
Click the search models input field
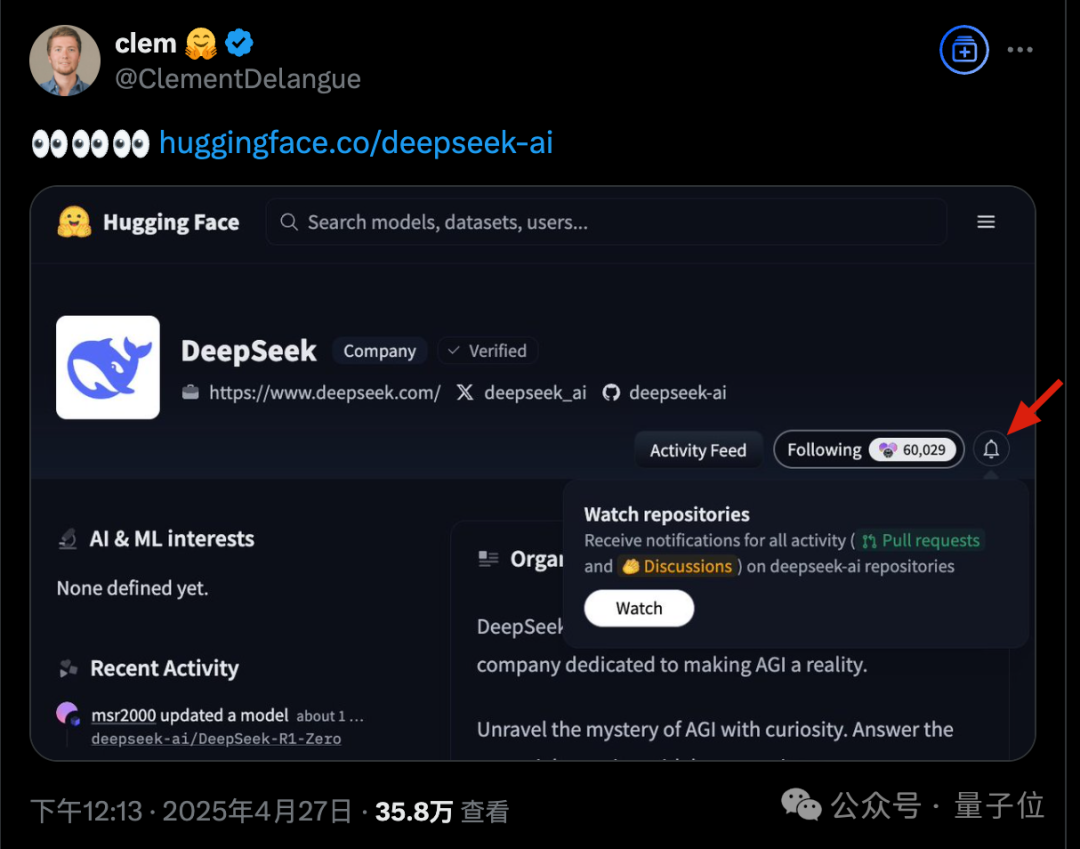(x=606, y=222)
